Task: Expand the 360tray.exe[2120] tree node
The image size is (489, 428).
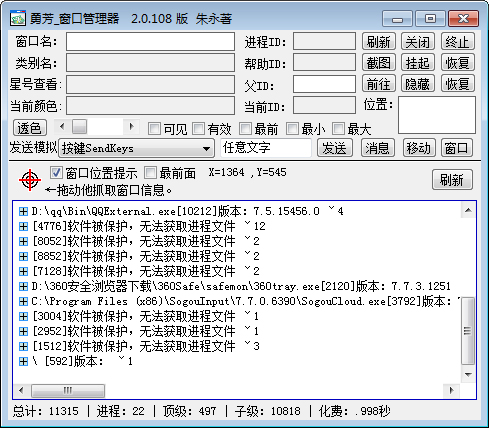Action: click(23, 286)
